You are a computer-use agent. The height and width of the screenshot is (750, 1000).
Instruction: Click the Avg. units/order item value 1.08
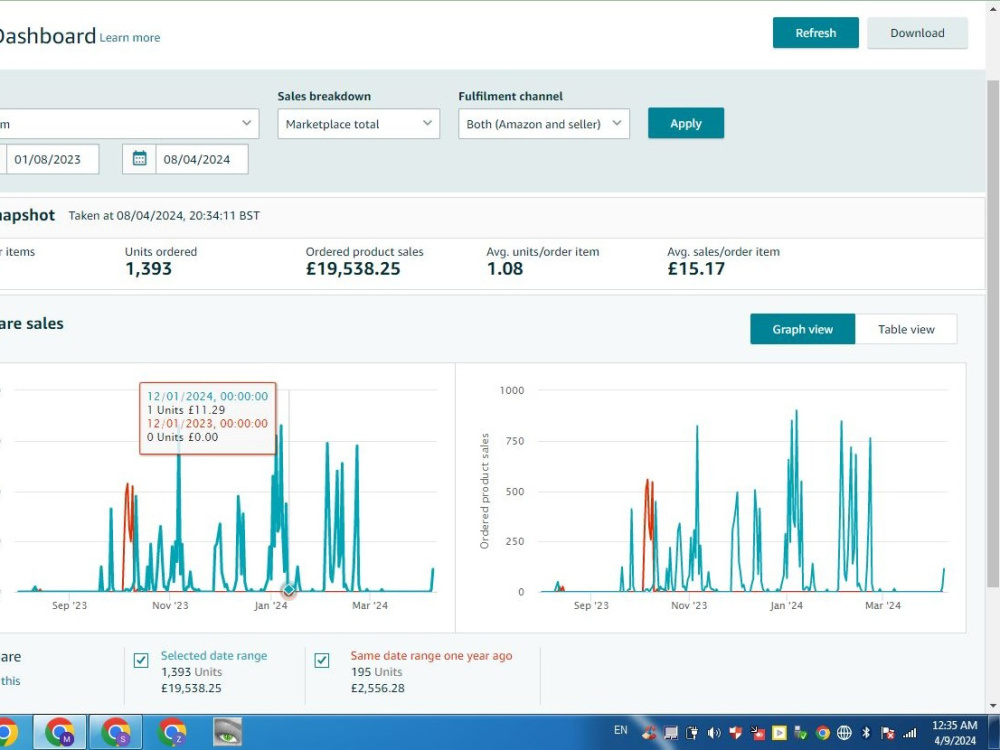click(504, 268)
